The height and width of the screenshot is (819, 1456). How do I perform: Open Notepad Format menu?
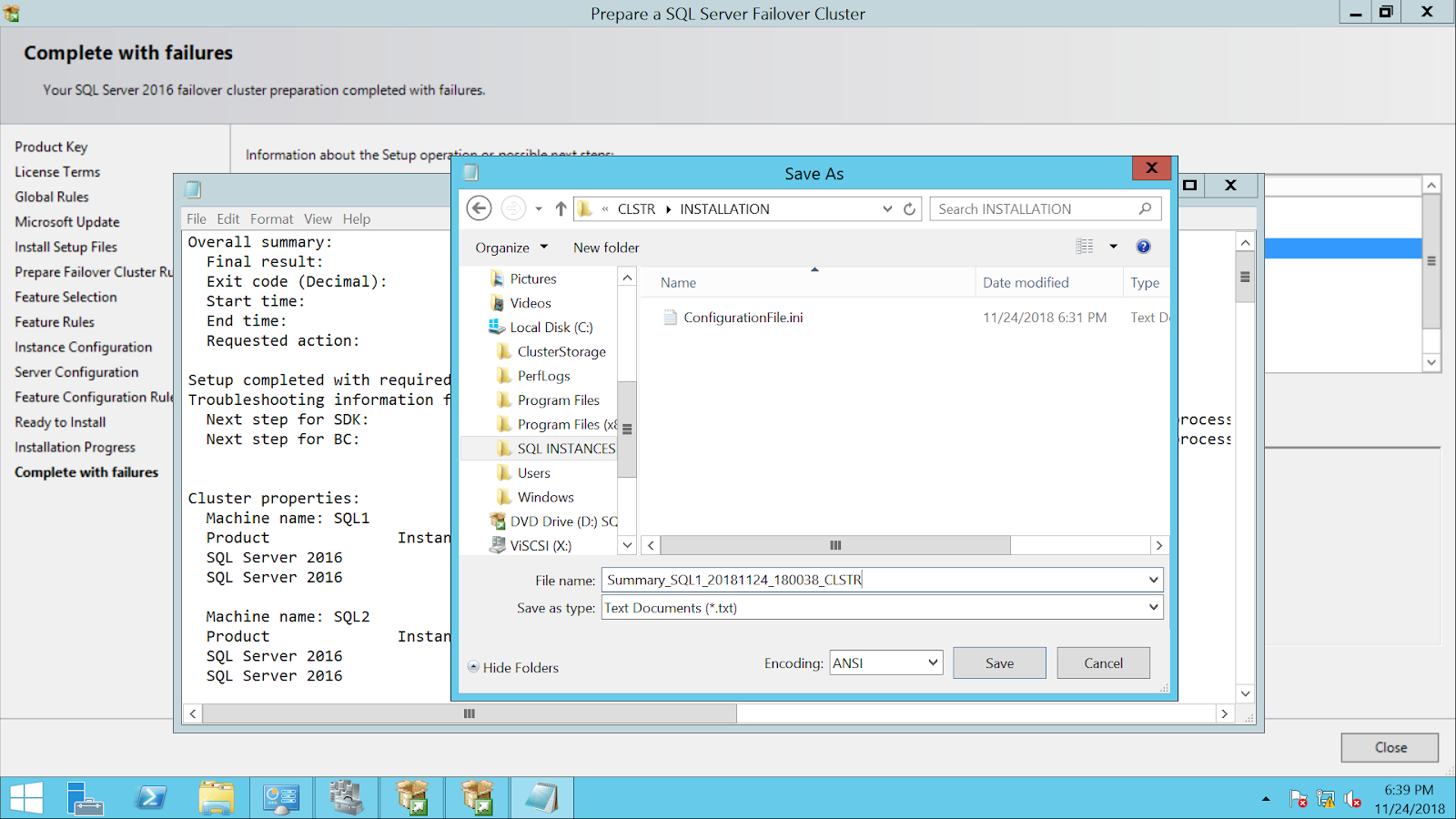272,218
